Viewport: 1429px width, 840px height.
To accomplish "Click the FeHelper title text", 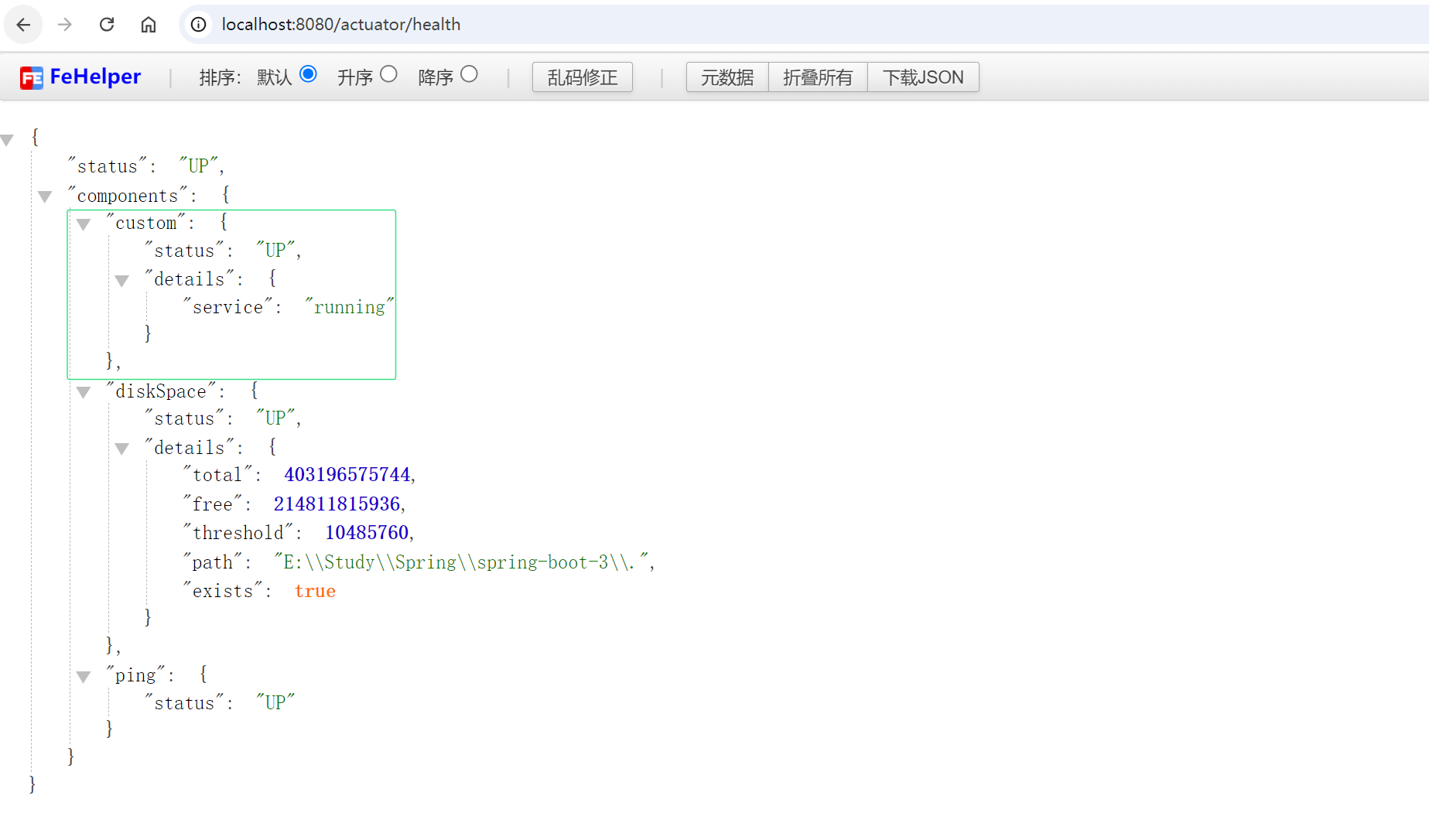I will coord(95,77).
